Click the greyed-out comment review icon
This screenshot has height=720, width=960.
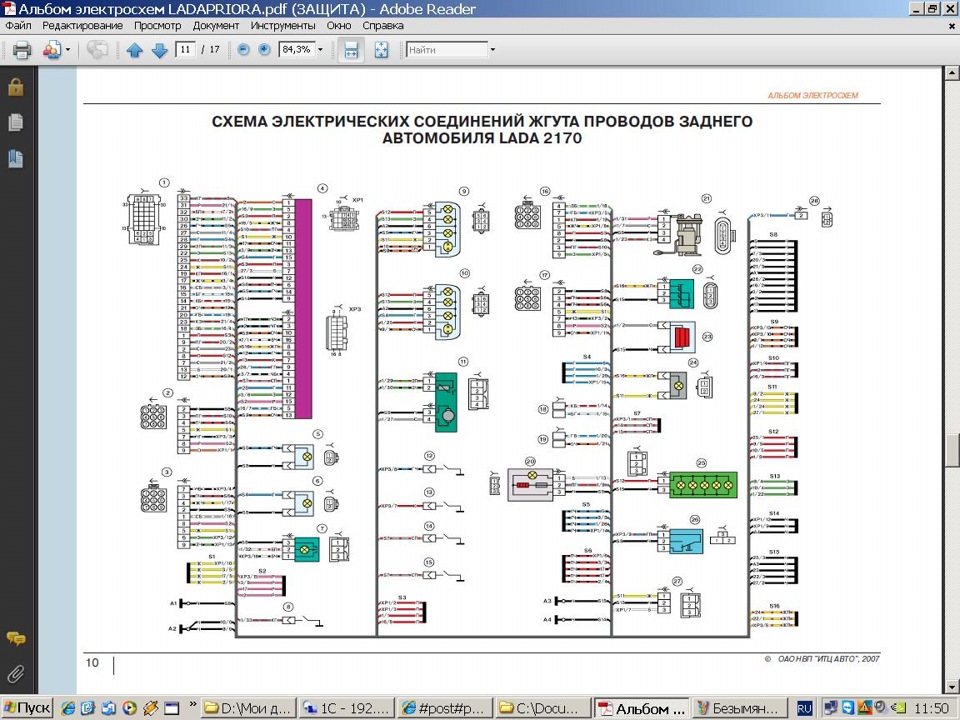pyautogui.click(x=97, y=50)
